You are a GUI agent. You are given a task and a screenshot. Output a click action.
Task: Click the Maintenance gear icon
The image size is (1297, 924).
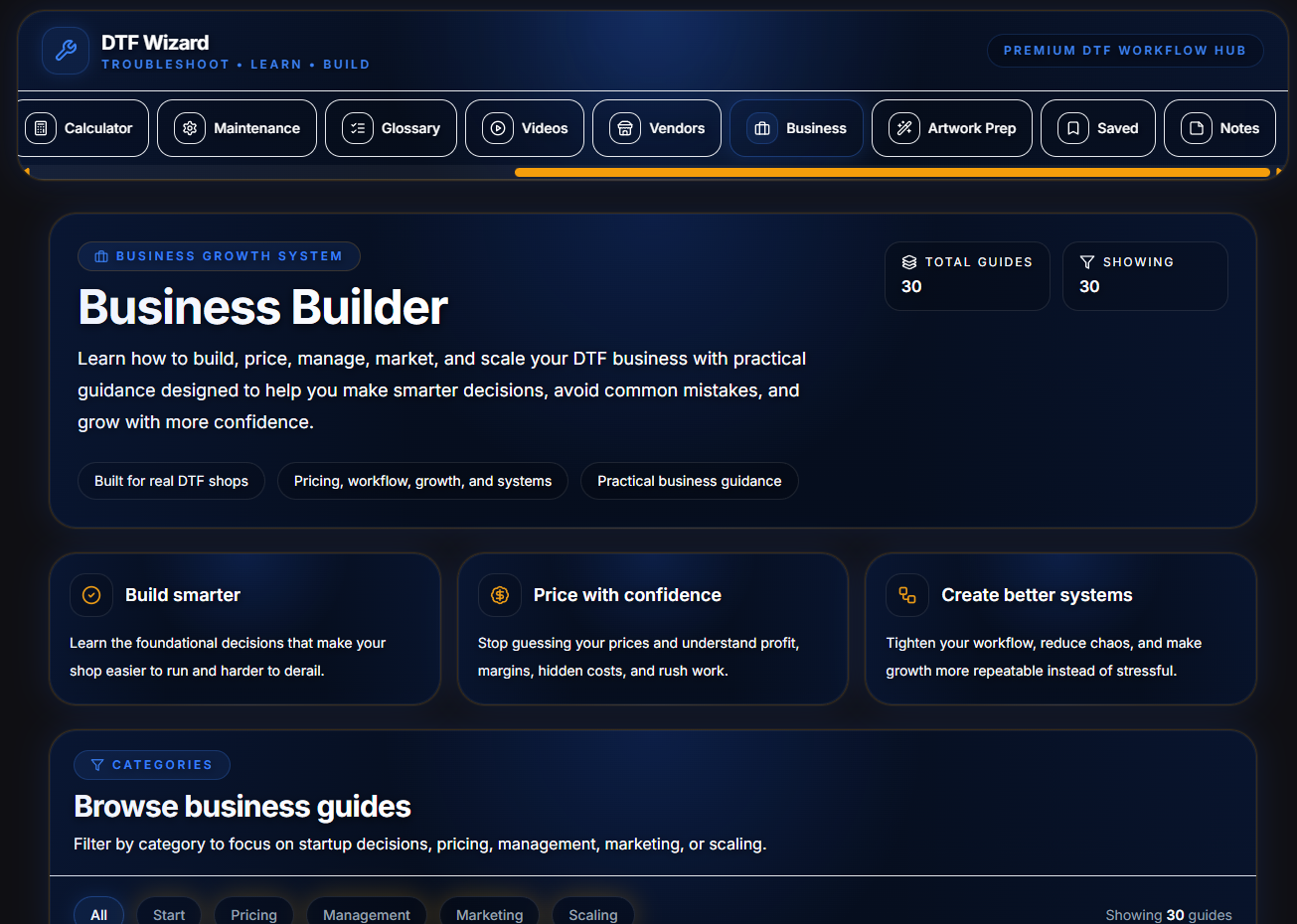pyautogui.click(x=190, y=128)
